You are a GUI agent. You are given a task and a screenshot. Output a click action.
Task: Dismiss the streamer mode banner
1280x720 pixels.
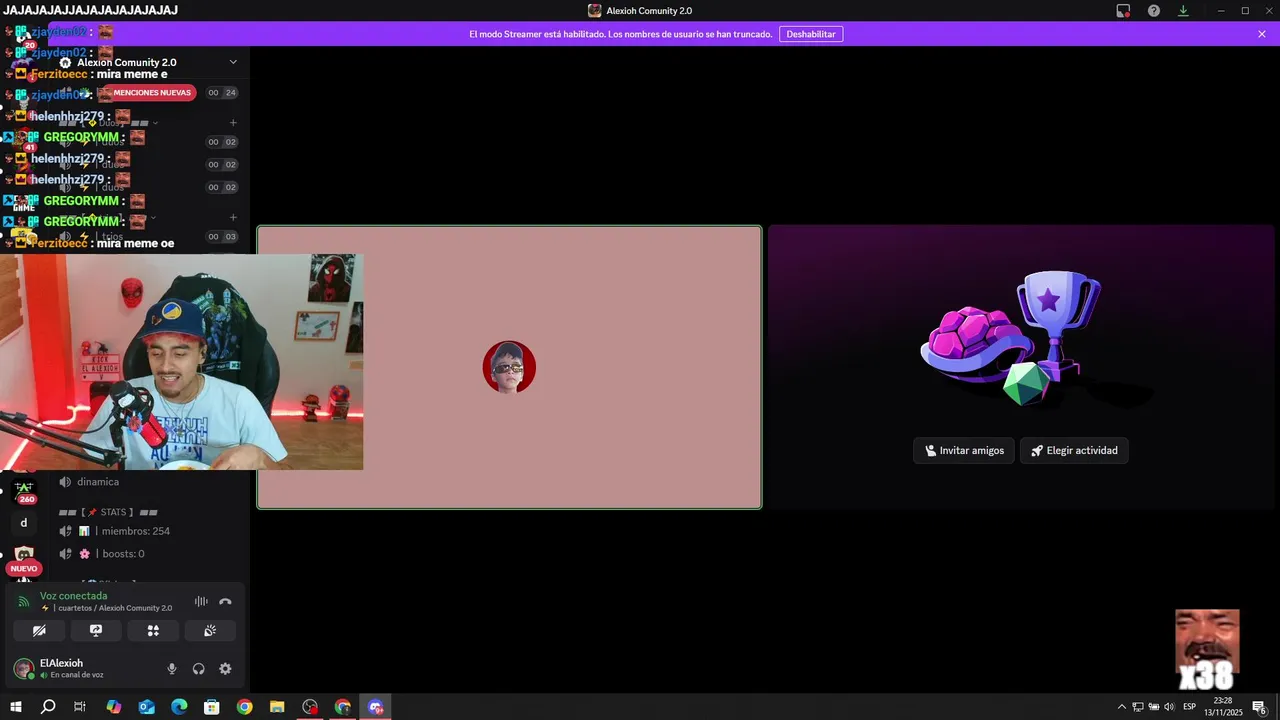pyautogui.click(x=1262, y=34)
